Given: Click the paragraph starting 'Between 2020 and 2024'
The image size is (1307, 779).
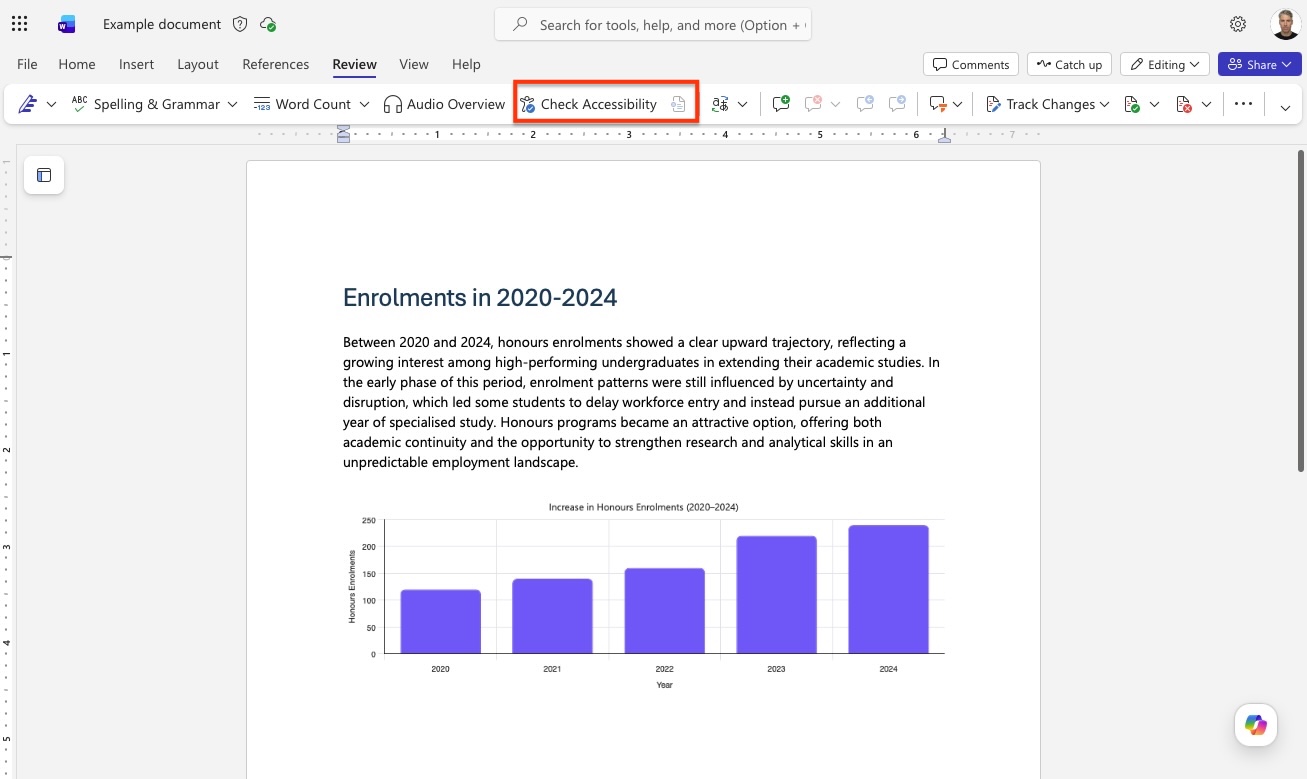Looking at the screenshot, I should point(641,402).
